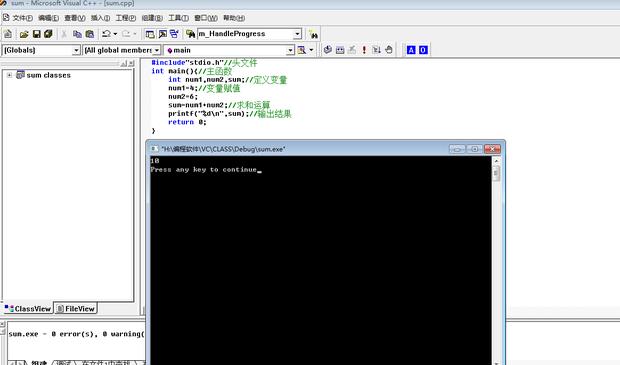Open the 窗口(W) Window menu
Screen dimensions: 620x365
(x=206, y=18)
